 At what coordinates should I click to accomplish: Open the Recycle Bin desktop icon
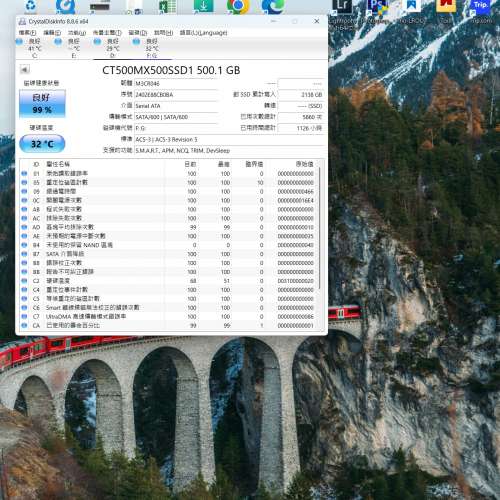[x=30, y=6]
